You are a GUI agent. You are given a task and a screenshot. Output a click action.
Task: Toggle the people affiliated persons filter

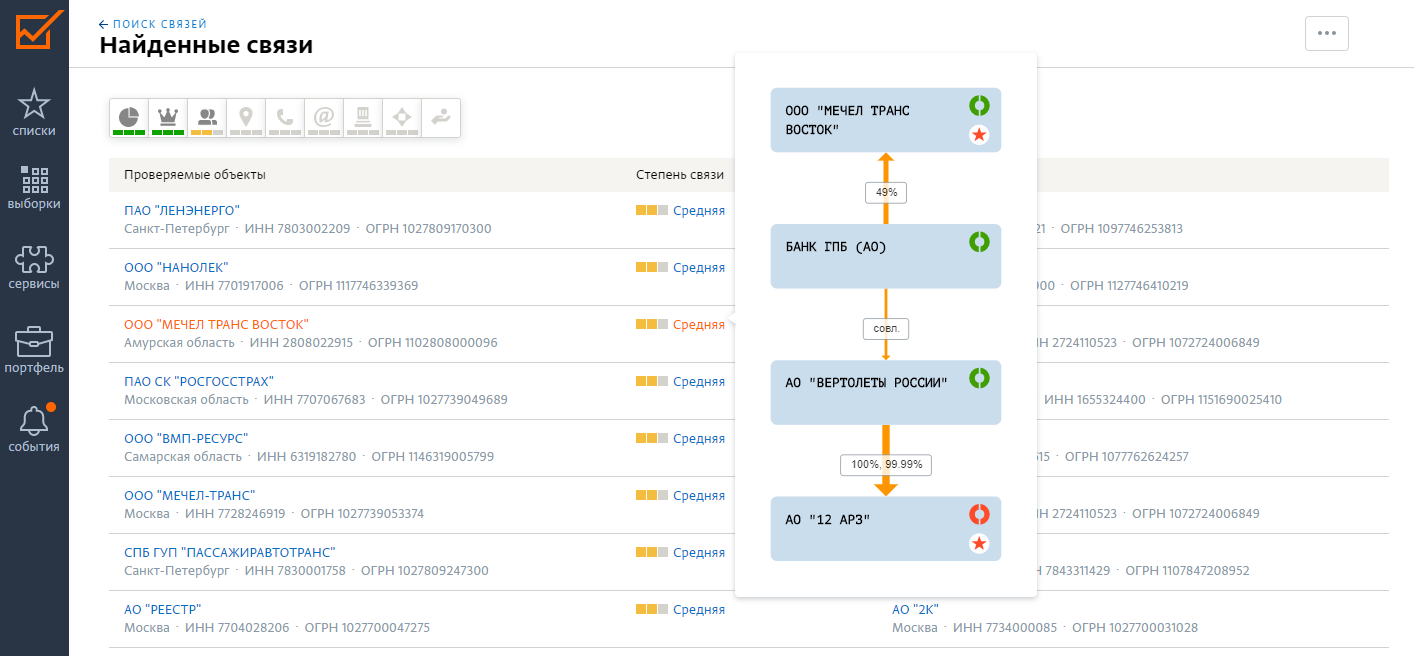207,118
